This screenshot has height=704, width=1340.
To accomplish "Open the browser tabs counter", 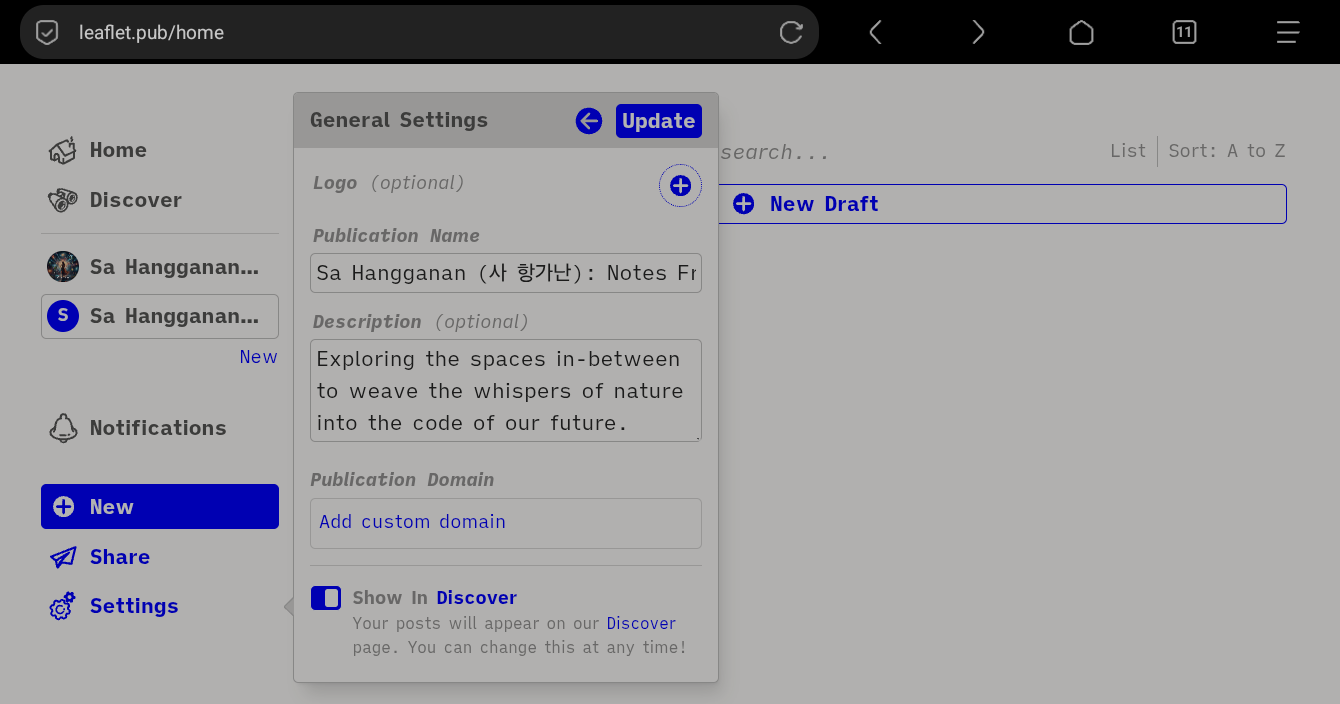I will click(1184, 32).
